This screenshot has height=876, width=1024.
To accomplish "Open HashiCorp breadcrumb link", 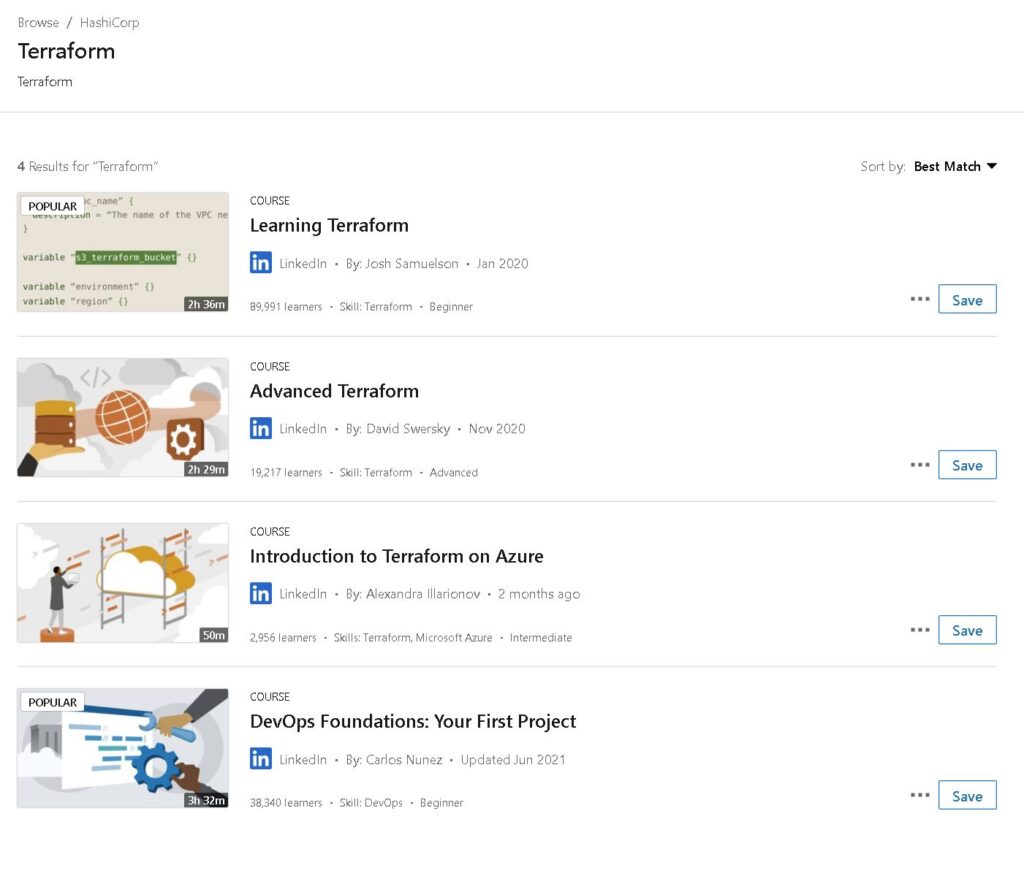I will point(109,23).
